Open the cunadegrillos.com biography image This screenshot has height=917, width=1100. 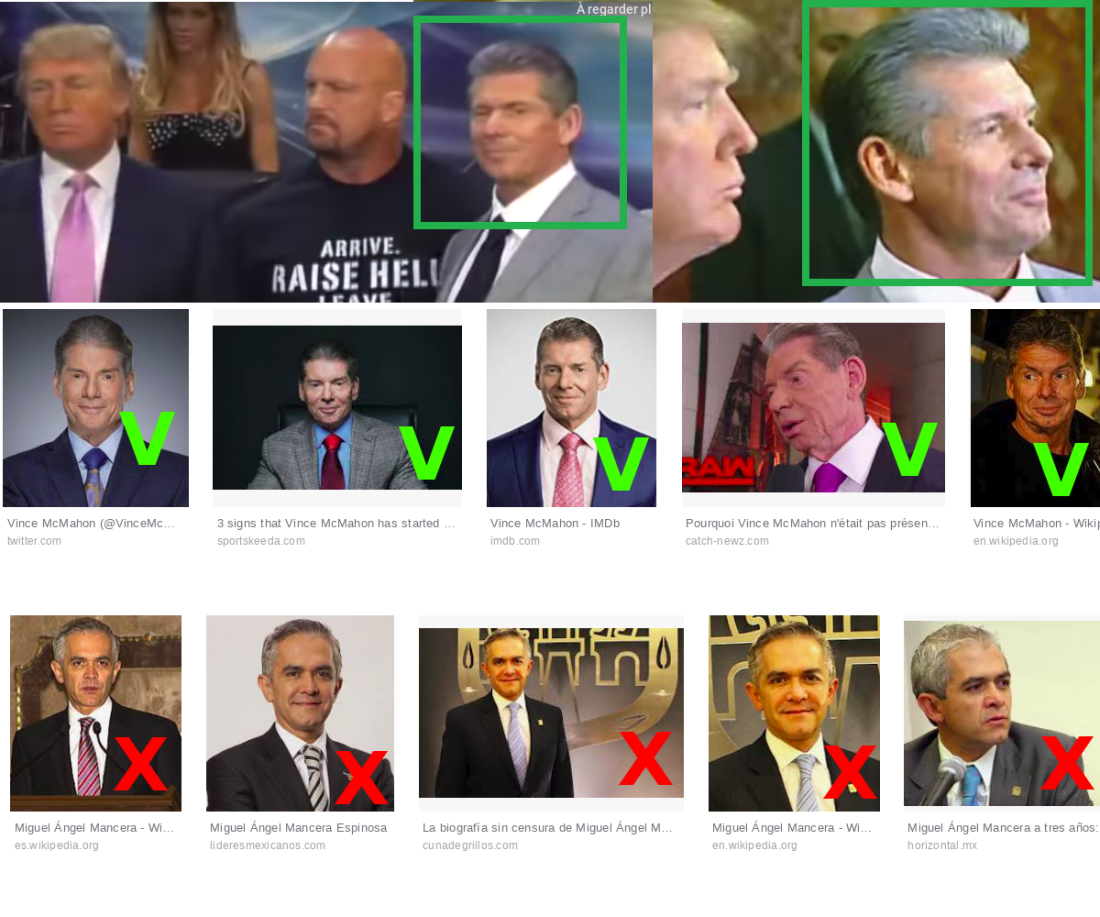click(x=551, y=713)
